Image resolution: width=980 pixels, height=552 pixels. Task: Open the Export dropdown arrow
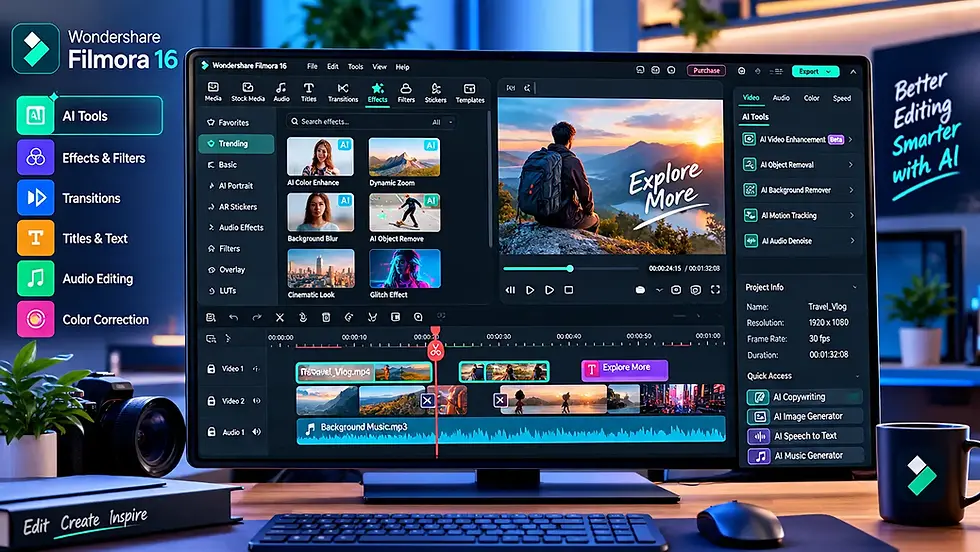click(x=829, y=71)
